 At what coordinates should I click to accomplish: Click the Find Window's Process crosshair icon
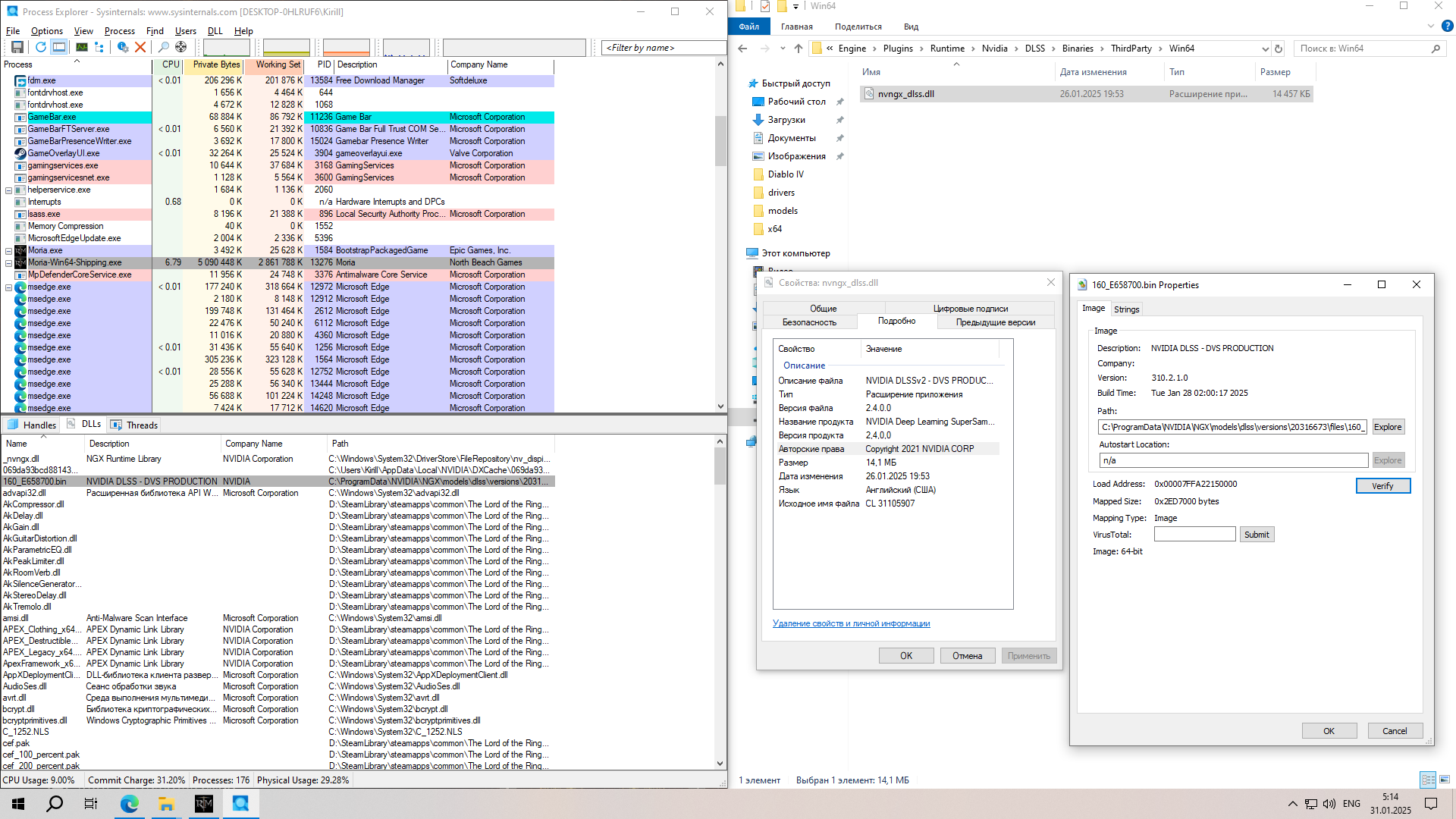pos(181,47)
